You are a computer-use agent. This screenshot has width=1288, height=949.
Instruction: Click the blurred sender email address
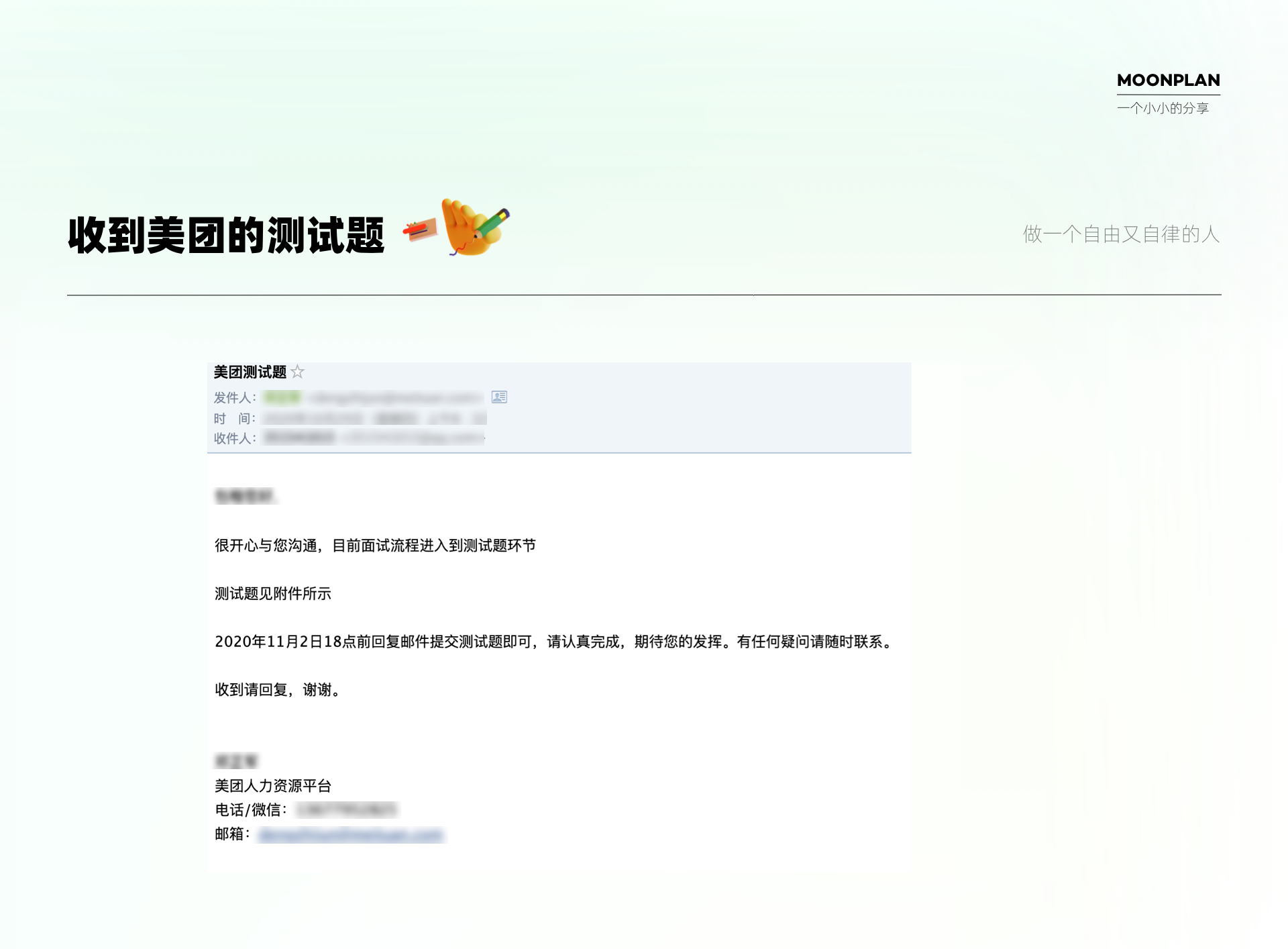coord(396,398)
